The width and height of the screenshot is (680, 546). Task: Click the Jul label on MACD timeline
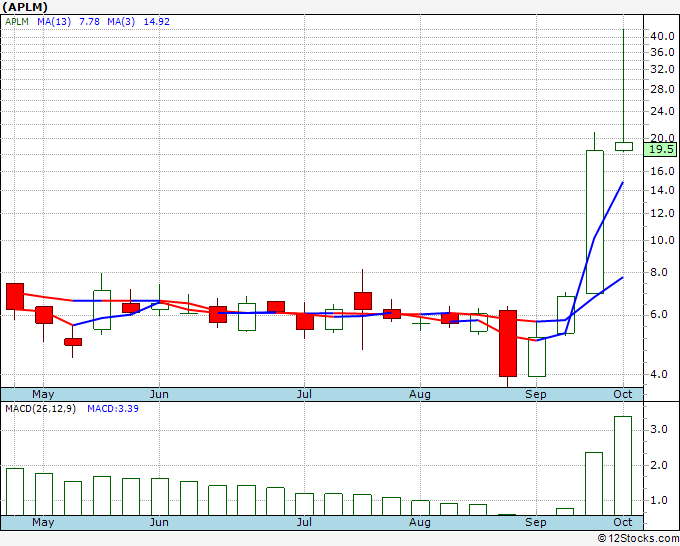tap(304, 522)
